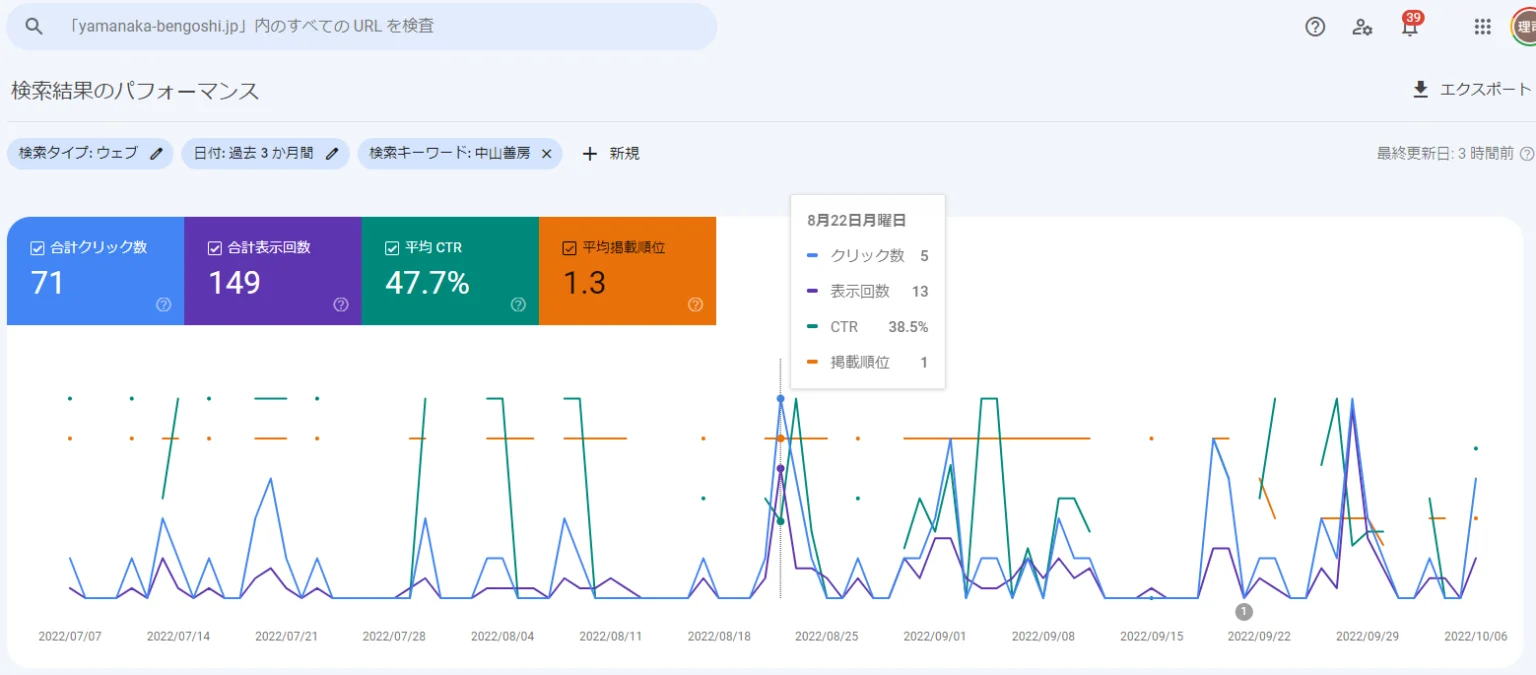Click pencil icon on 日付: 過去 3 か月間 chip
1536x675 pixels.
tap(332, 154)
